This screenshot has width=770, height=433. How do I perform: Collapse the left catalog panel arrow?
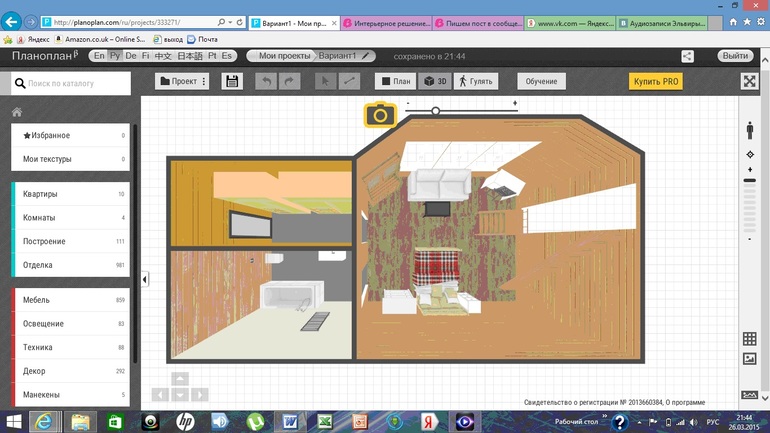pos(145,280)
